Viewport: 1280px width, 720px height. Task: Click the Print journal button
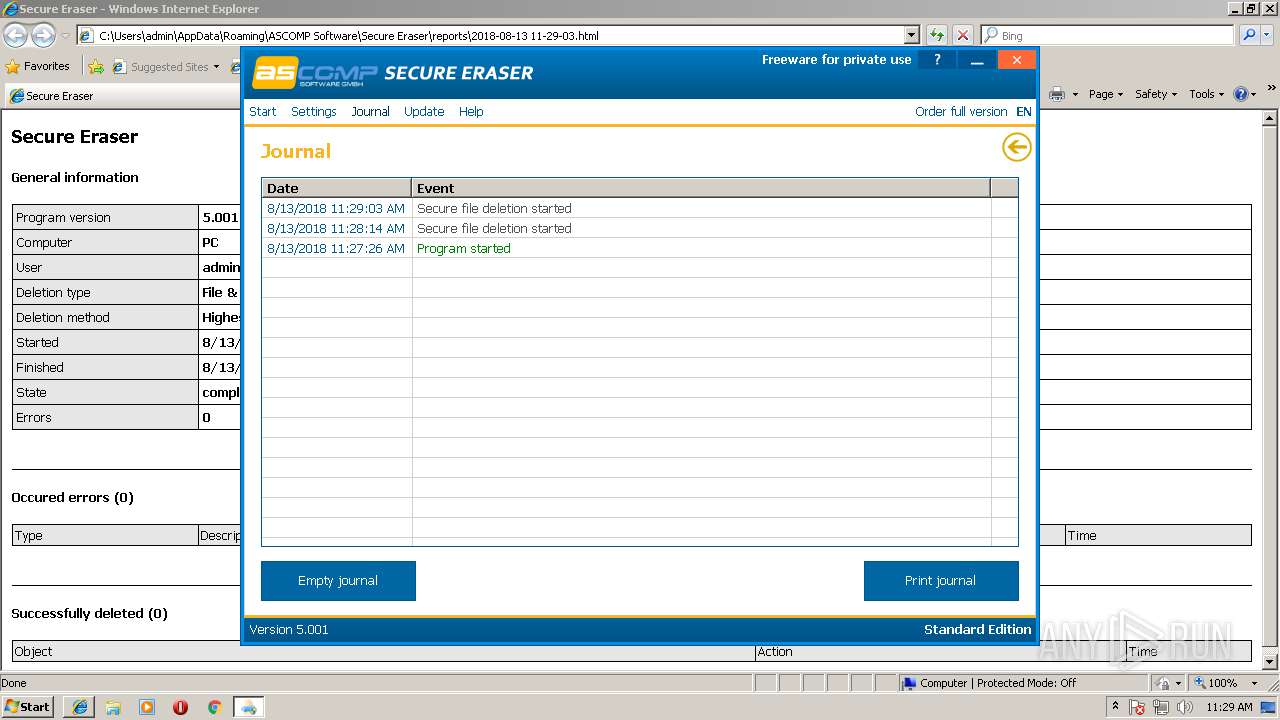coord(941,581)
